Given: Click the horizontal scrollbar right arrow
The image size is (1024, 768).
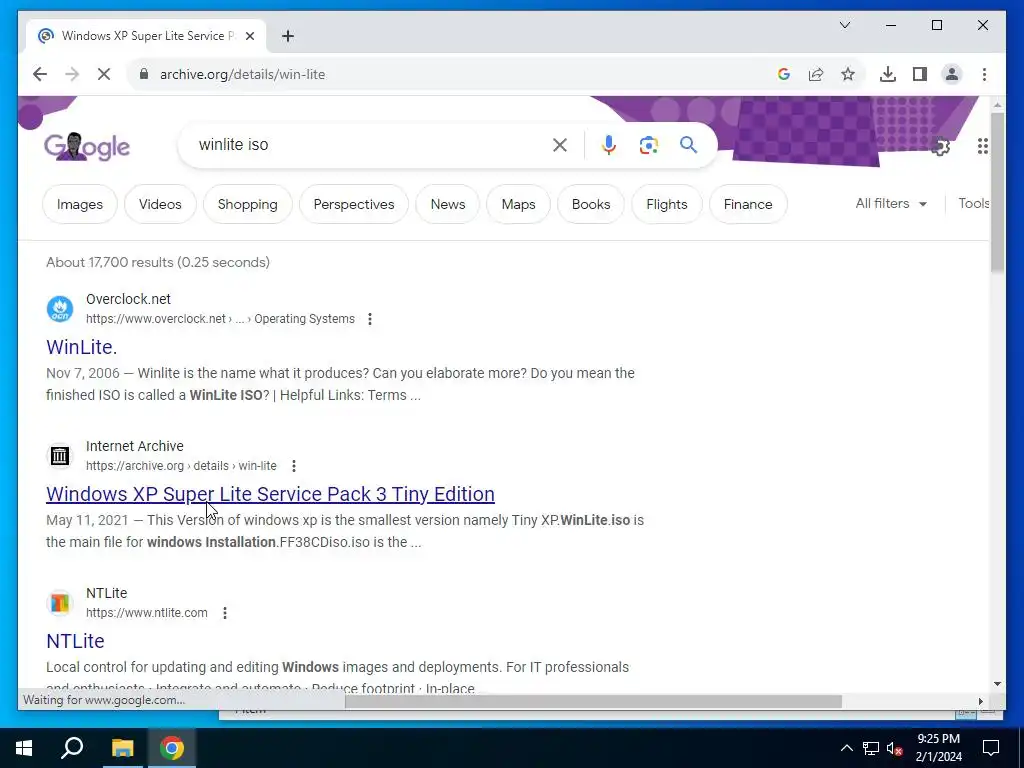Looking at the screenshot, I should (980, 701).
